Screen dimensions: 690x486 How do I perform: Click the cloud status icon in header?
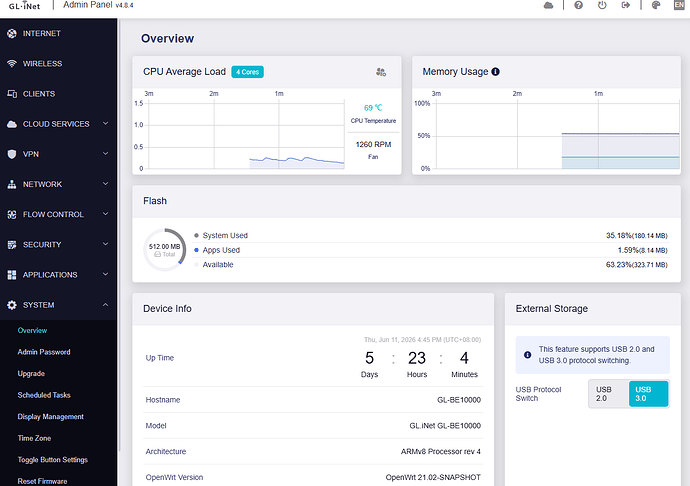click(548, 5)
